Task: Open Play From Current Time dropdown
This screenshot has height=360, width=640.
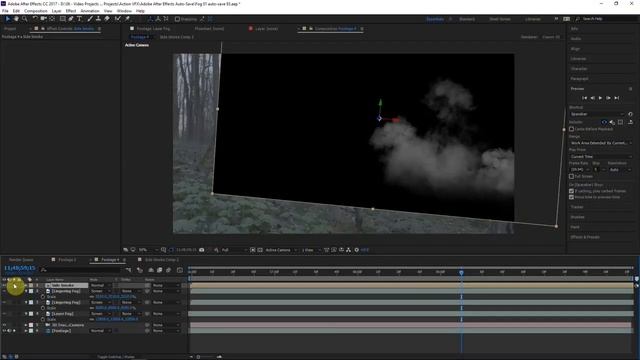Action: 600,157
